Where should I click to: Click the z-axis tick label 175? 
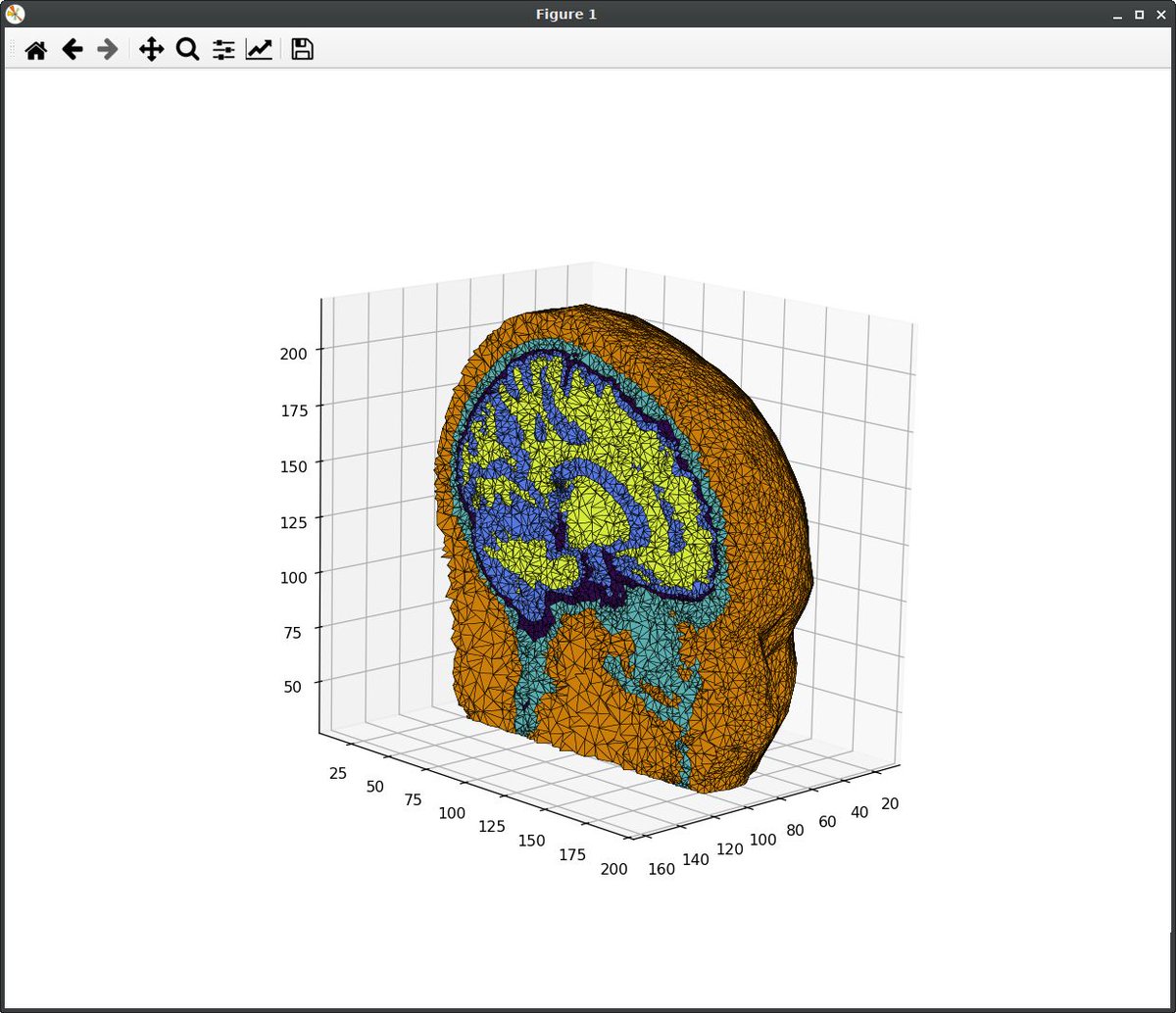tap(293, 410)
